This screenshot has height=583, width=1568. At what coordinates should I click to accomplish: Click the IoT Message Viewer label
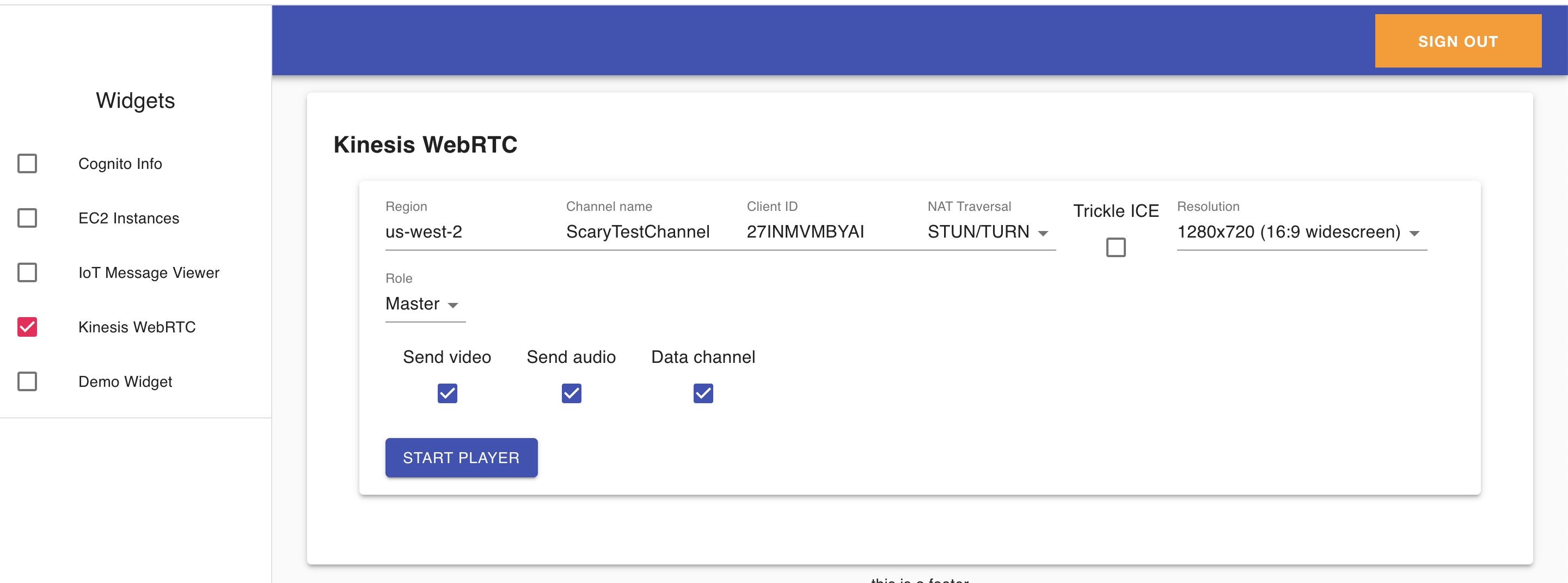click(x=149, y=273)
